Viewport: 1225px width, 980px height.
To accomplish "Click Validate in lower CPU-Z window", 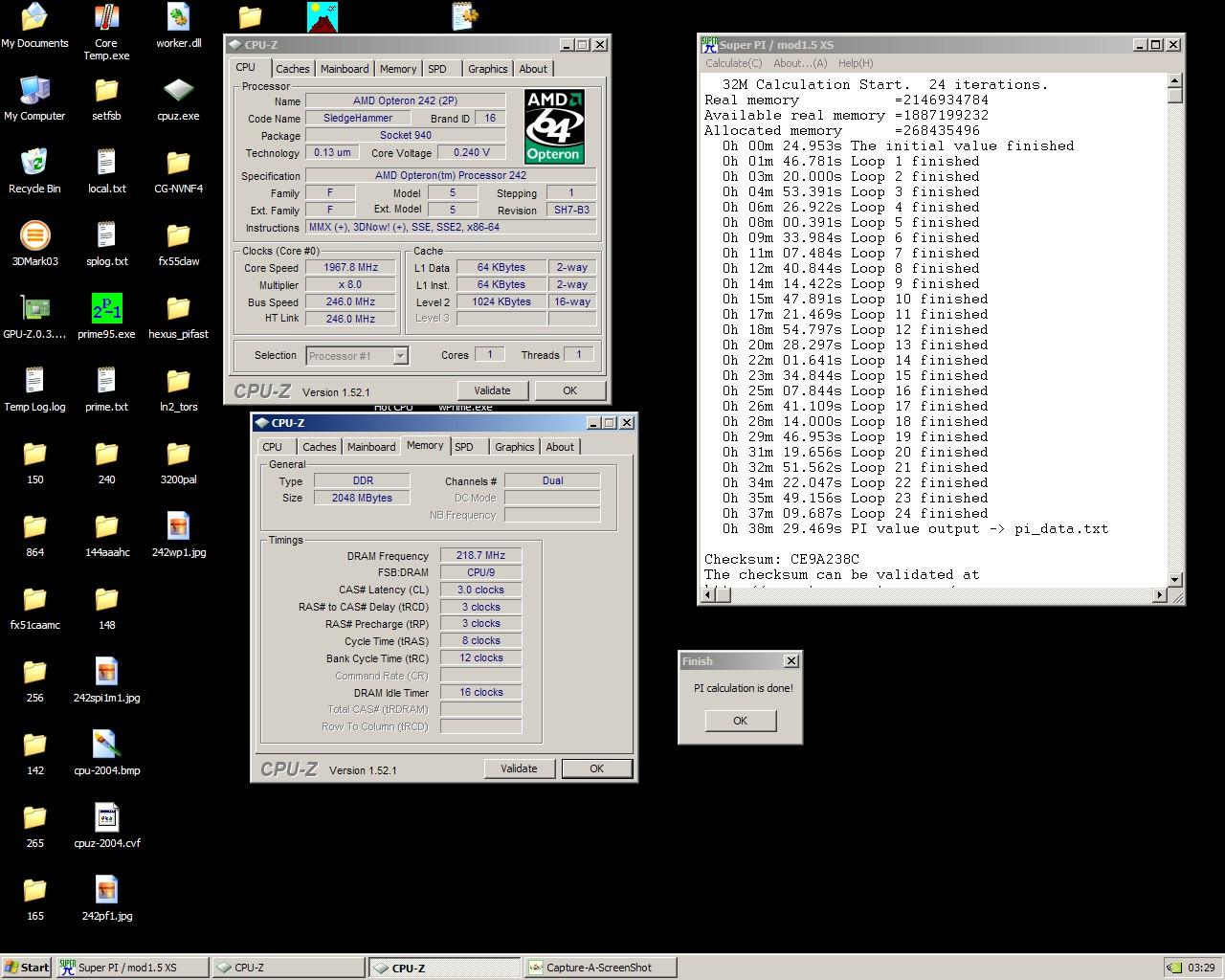I will 519,768.
